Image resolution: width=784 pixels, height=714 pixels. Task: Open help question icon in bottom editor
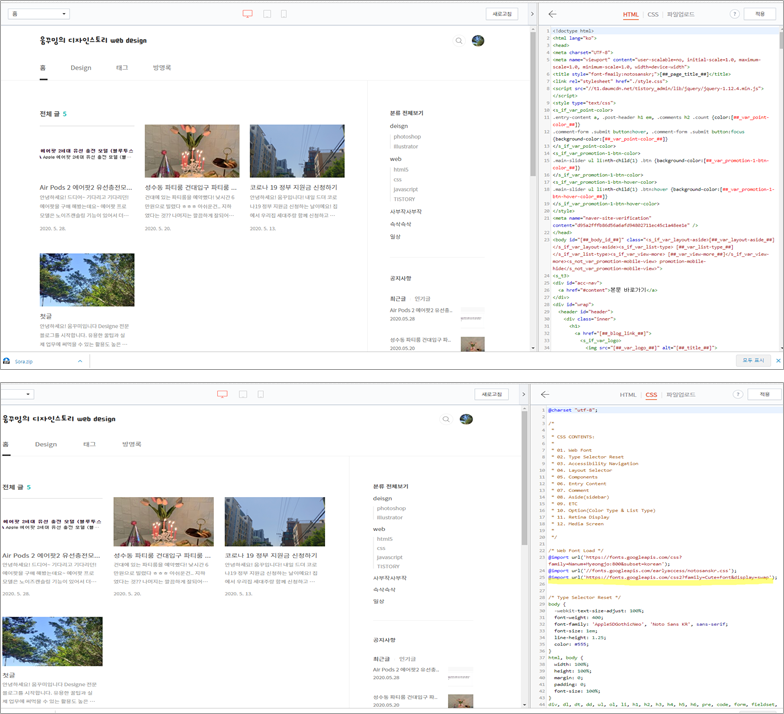pos(738,394)
